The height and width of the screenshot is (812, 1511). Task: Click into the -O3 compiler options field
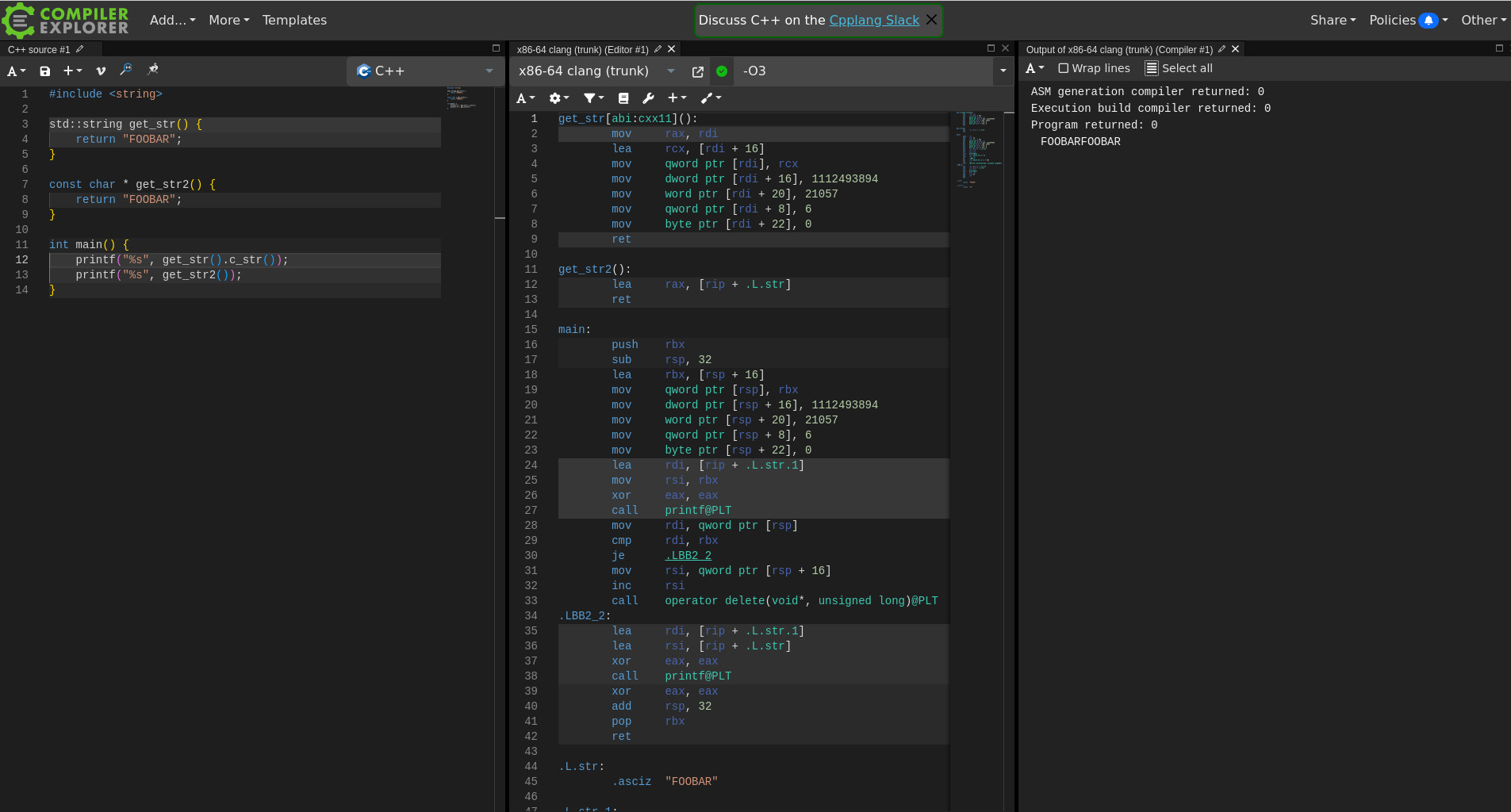[863, 71]
